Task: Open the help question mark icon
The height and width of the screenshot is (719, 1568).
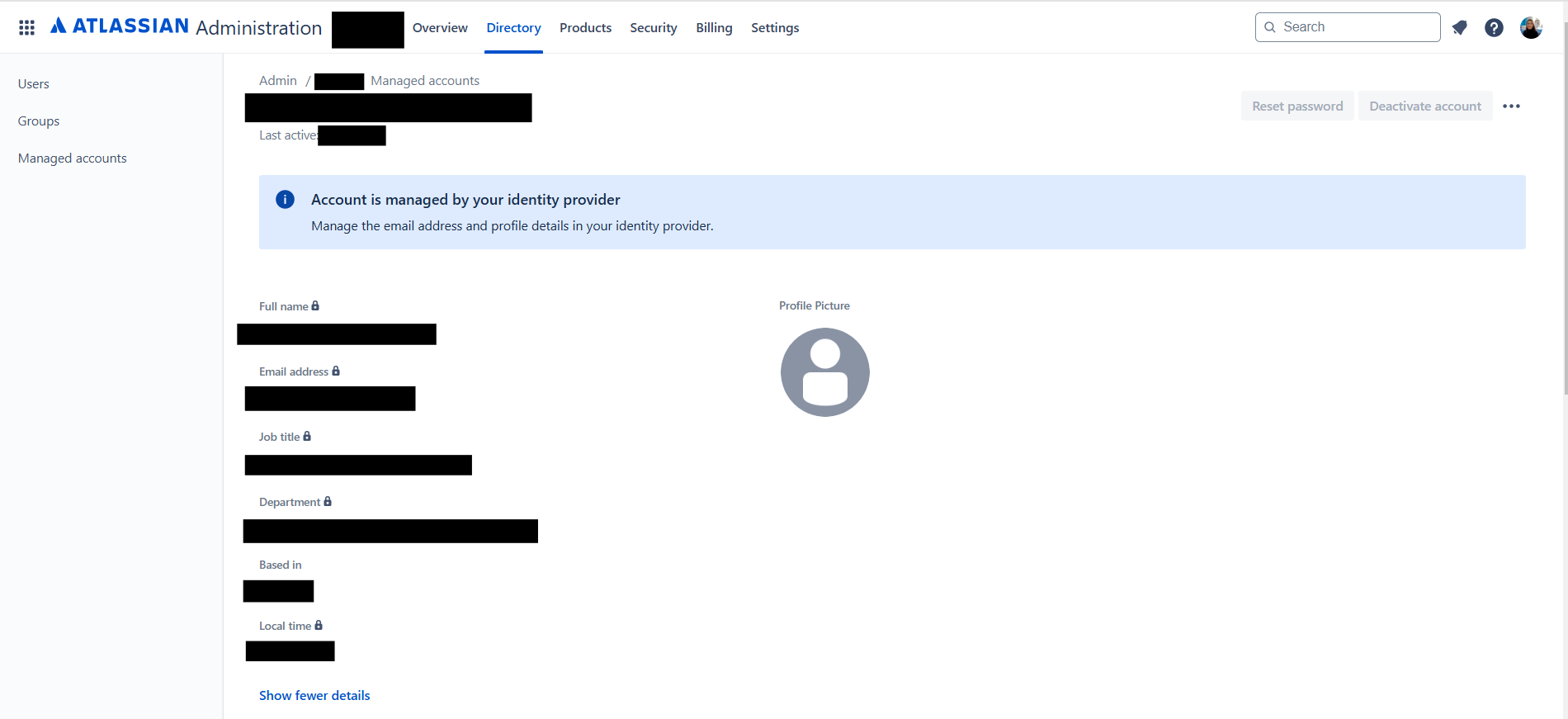Action: pos(1494,27)
